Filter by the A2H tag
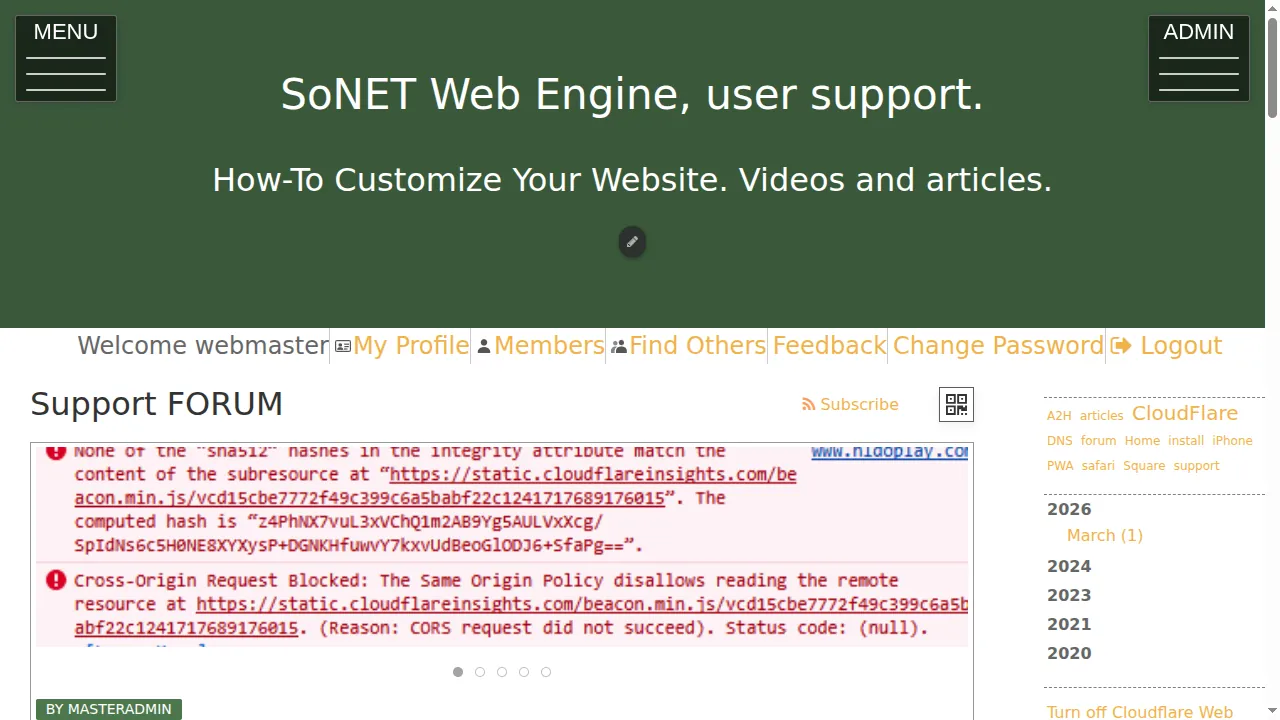 click(1059, 416)
